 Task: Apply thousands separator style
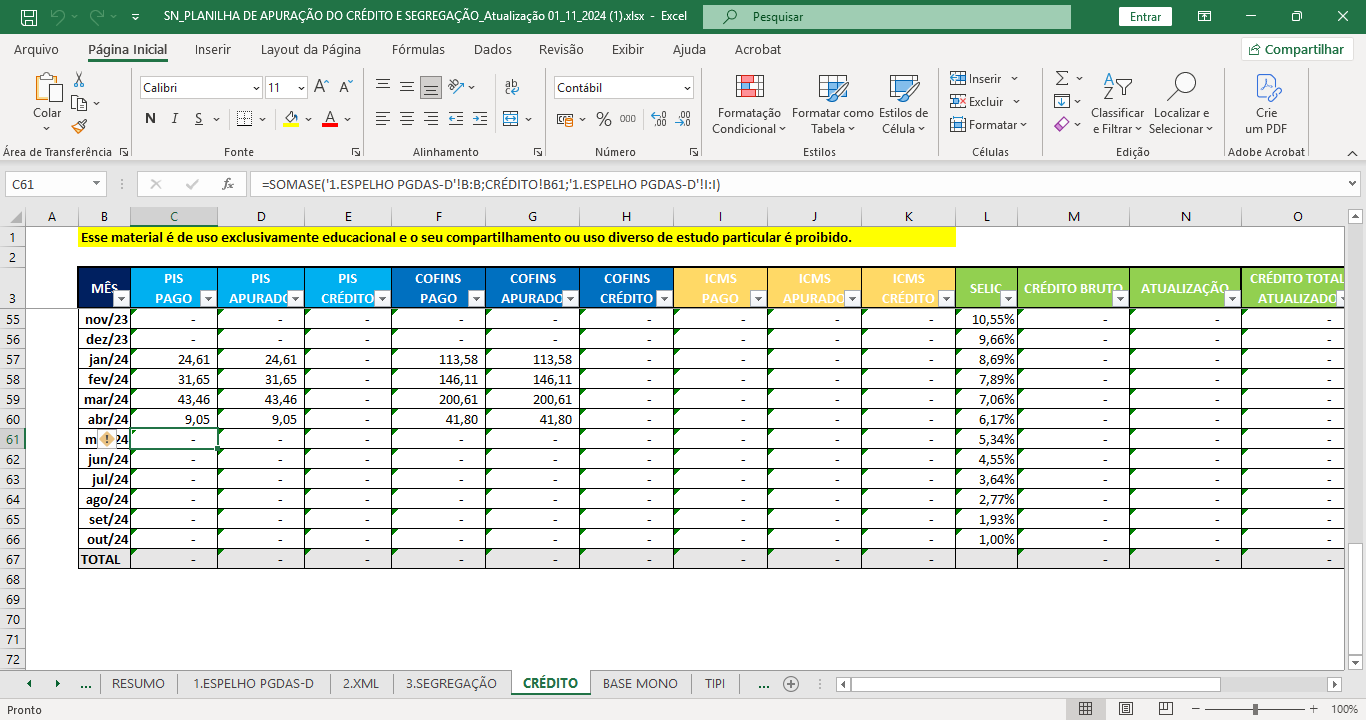tap(628, 119)
